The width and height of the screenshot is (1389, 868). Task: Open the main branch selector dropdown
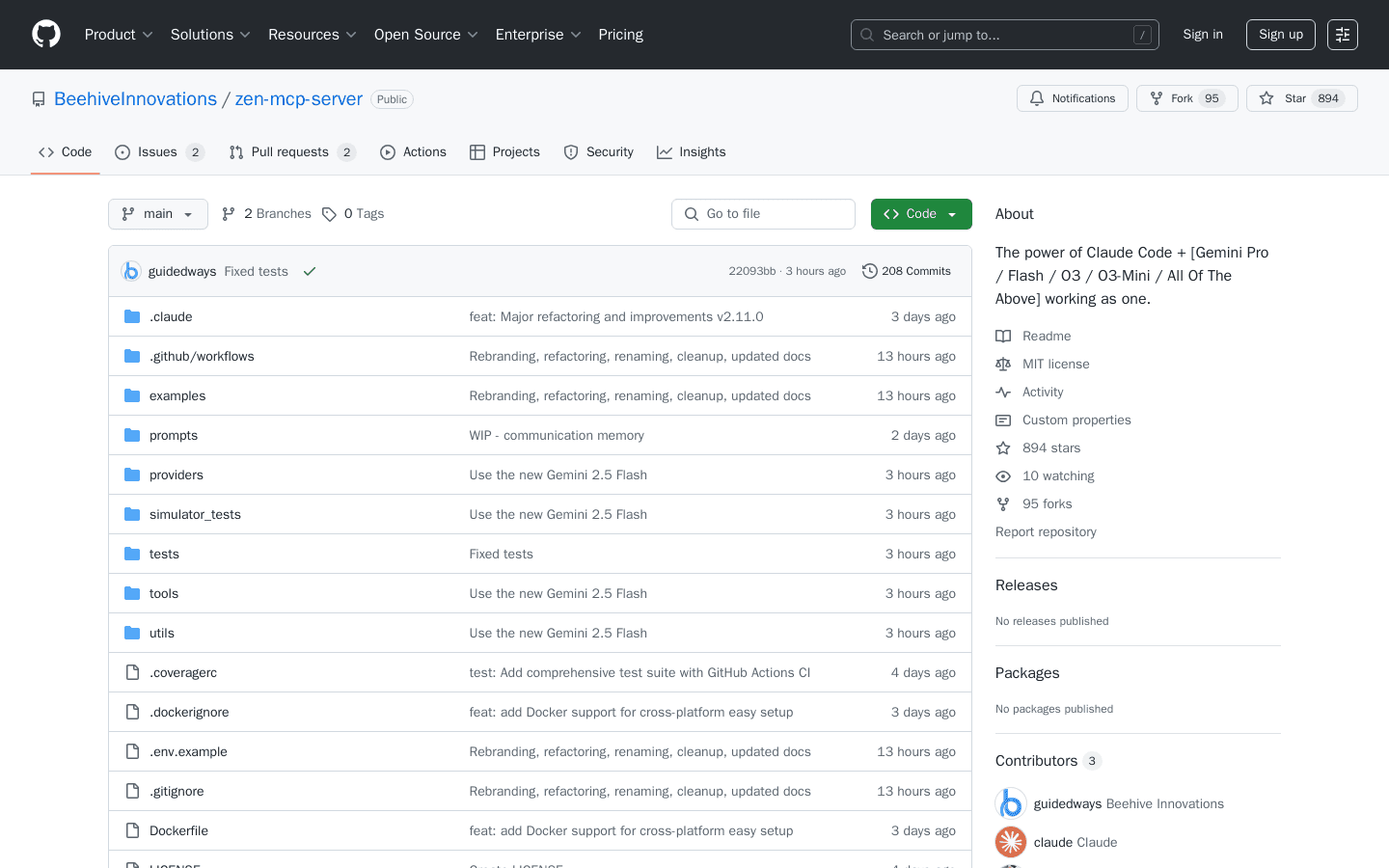click(158, 214)
